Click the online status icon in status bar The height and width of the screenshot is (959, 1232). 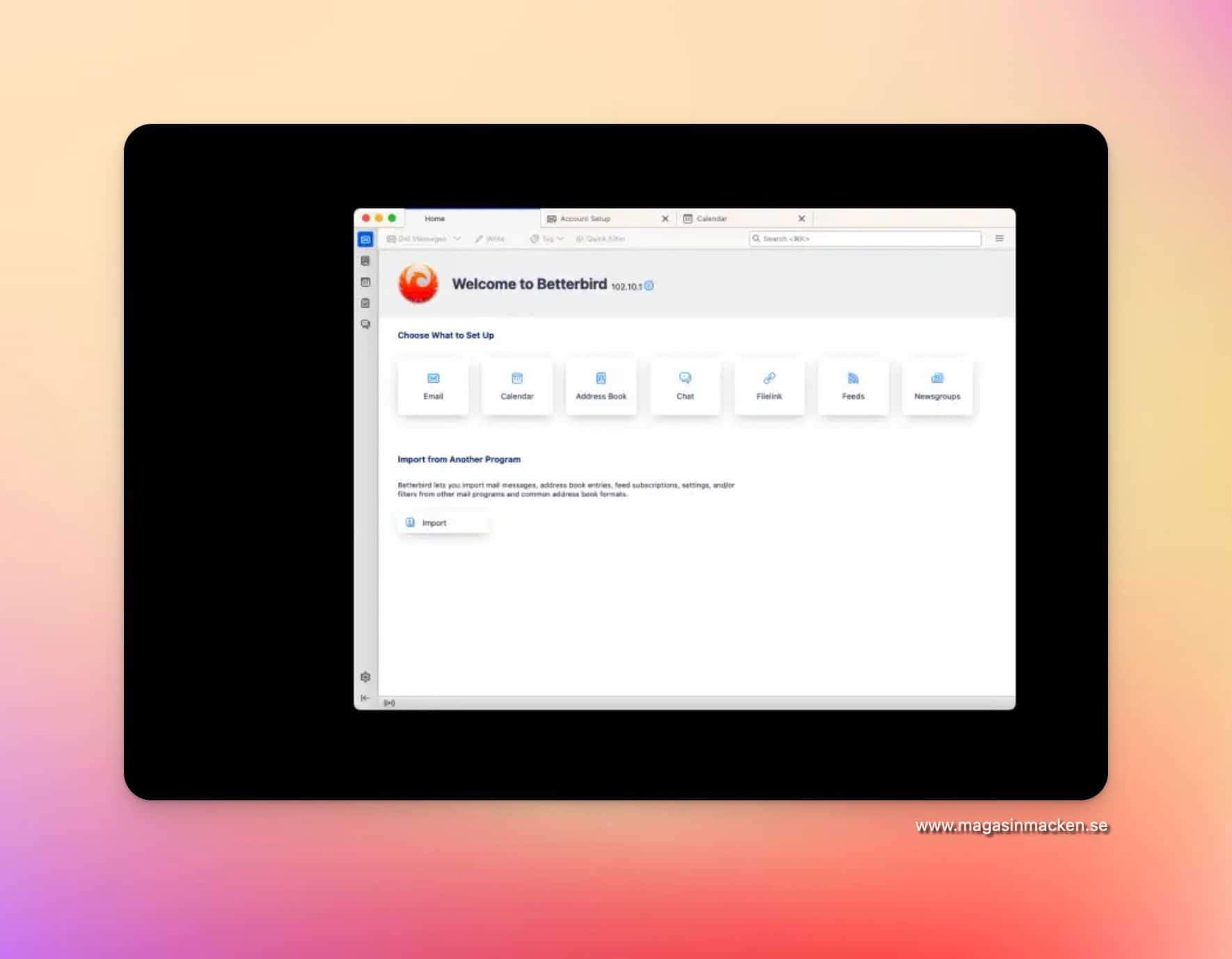click(x=390, y=703)
